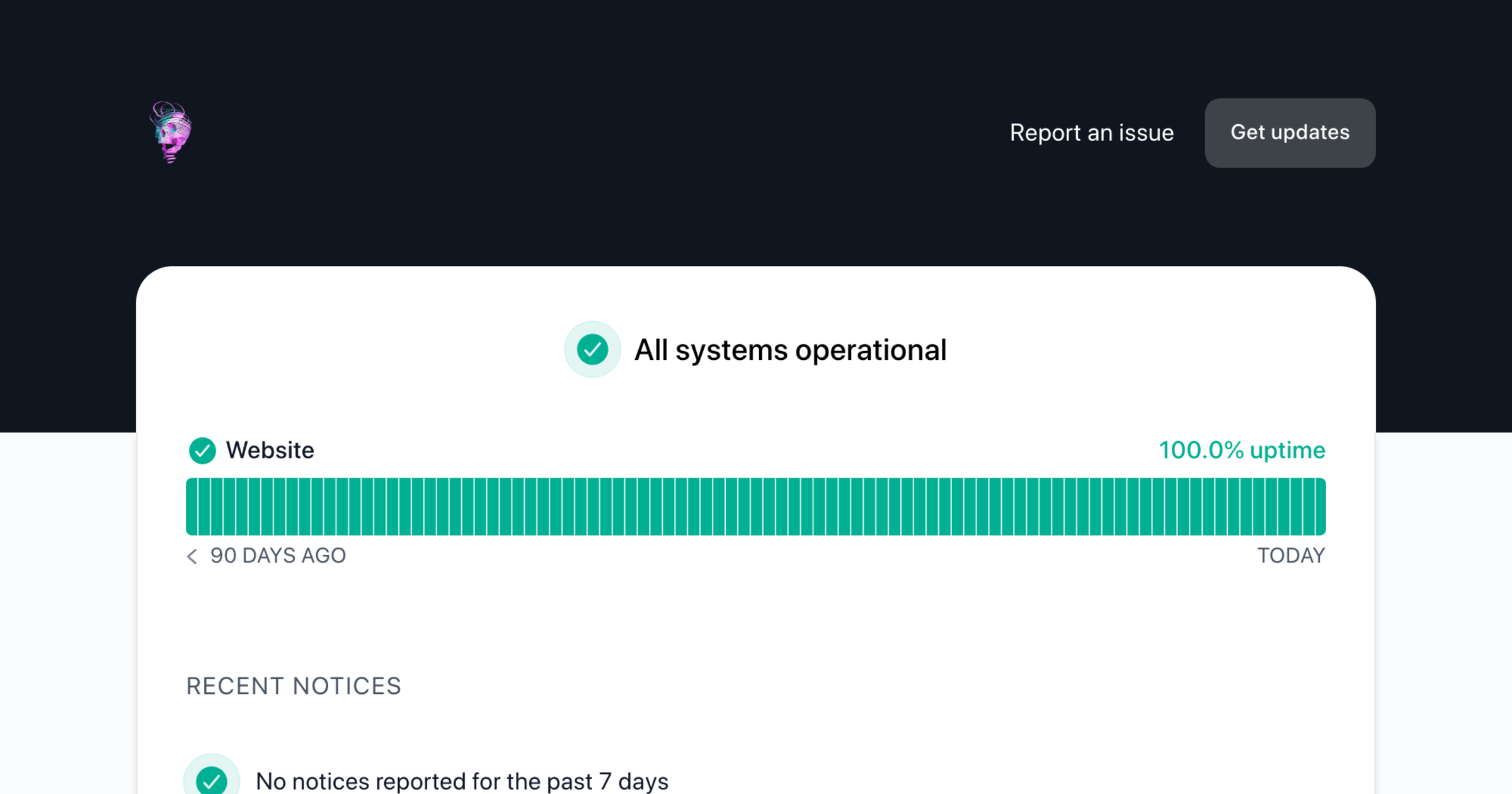The width and height of the screenshot is (1512, 794).
Task: Click the RECENT NOTICES section heading
Action: (x=294, y=686)
